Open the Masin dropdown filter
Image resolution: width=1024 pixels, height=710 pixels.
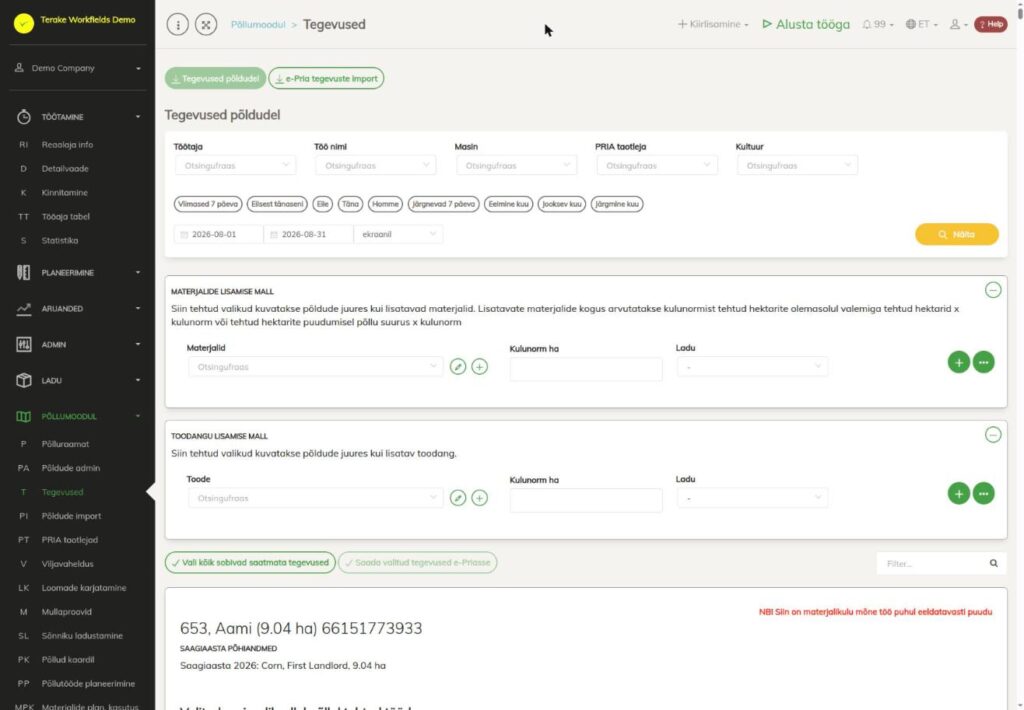pyautogui.click(x=516, y=166)
